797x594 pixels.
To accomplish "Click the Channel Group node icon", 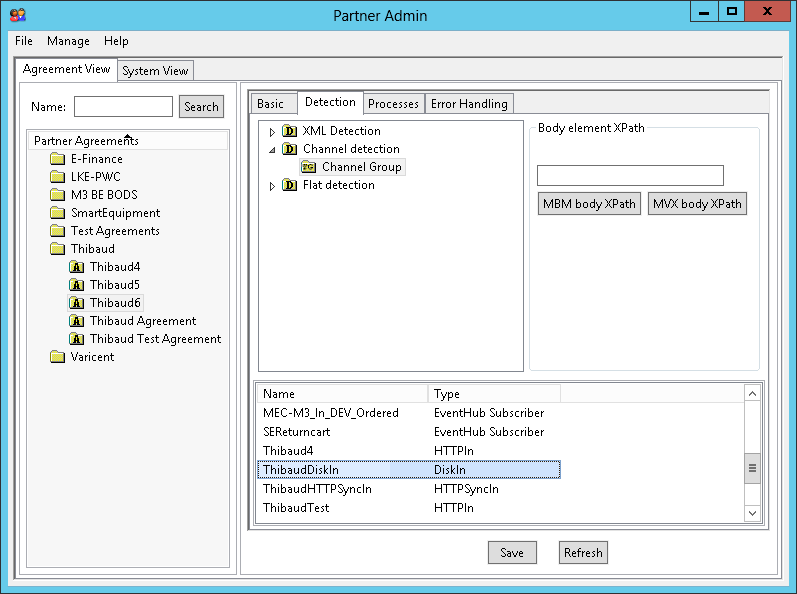I will click(308, 167).
